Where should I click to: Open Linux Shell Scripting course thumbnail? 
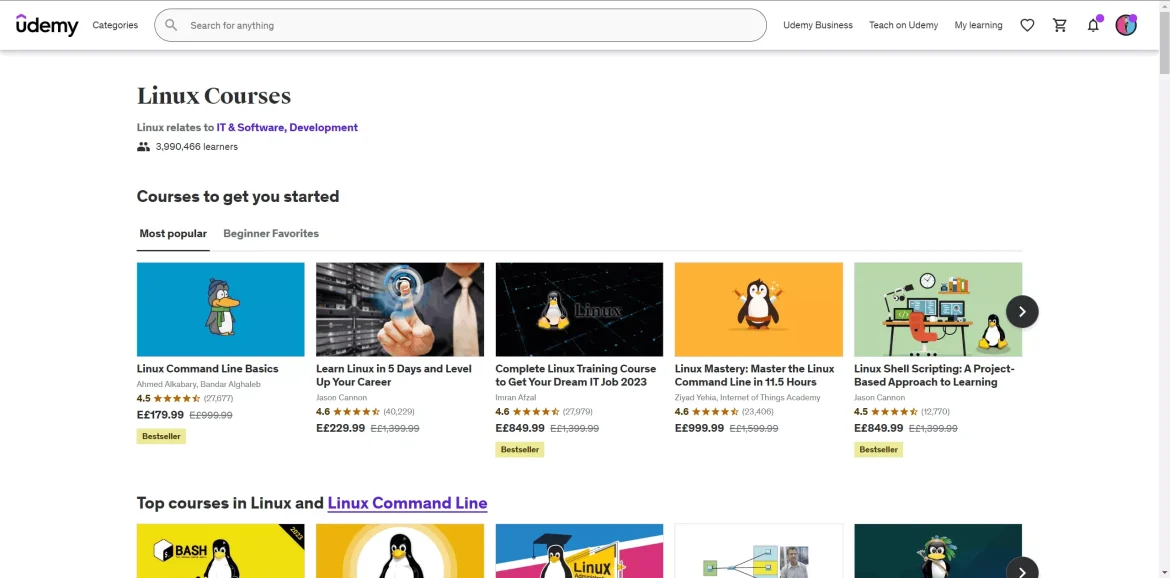click(x=938, y=309)
